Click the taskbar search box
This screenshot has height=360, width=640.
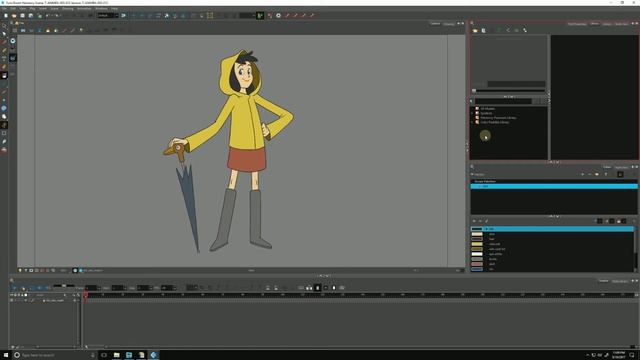54,355
